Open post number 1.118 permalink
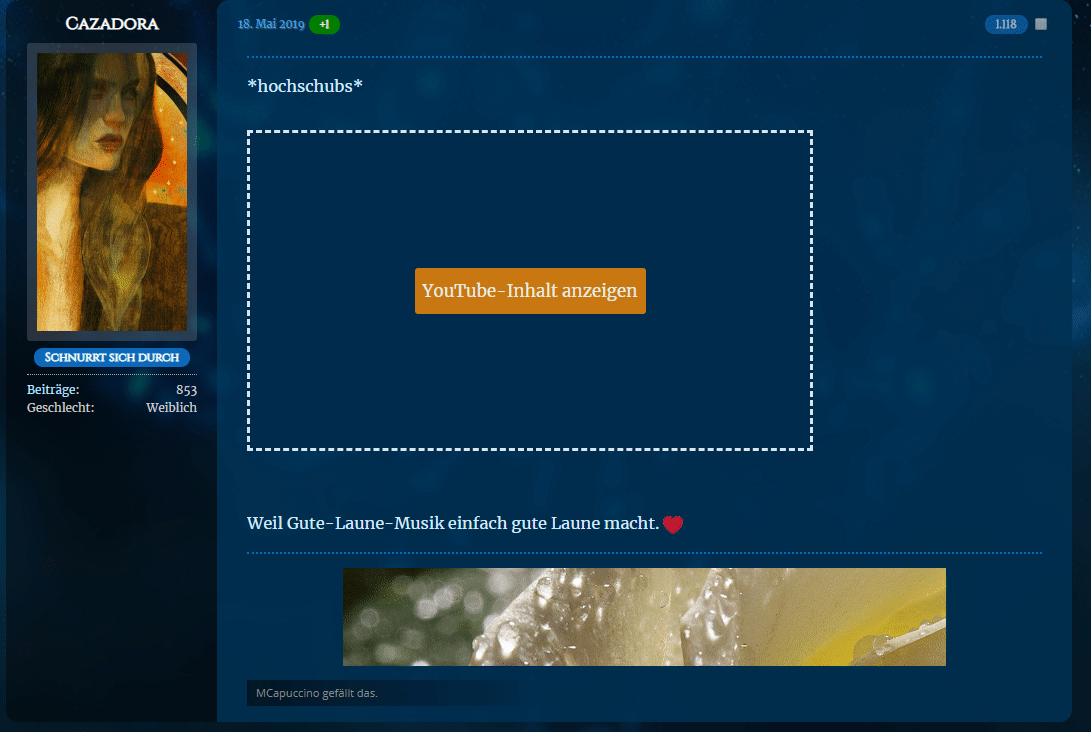 (x=1005, y=24)
